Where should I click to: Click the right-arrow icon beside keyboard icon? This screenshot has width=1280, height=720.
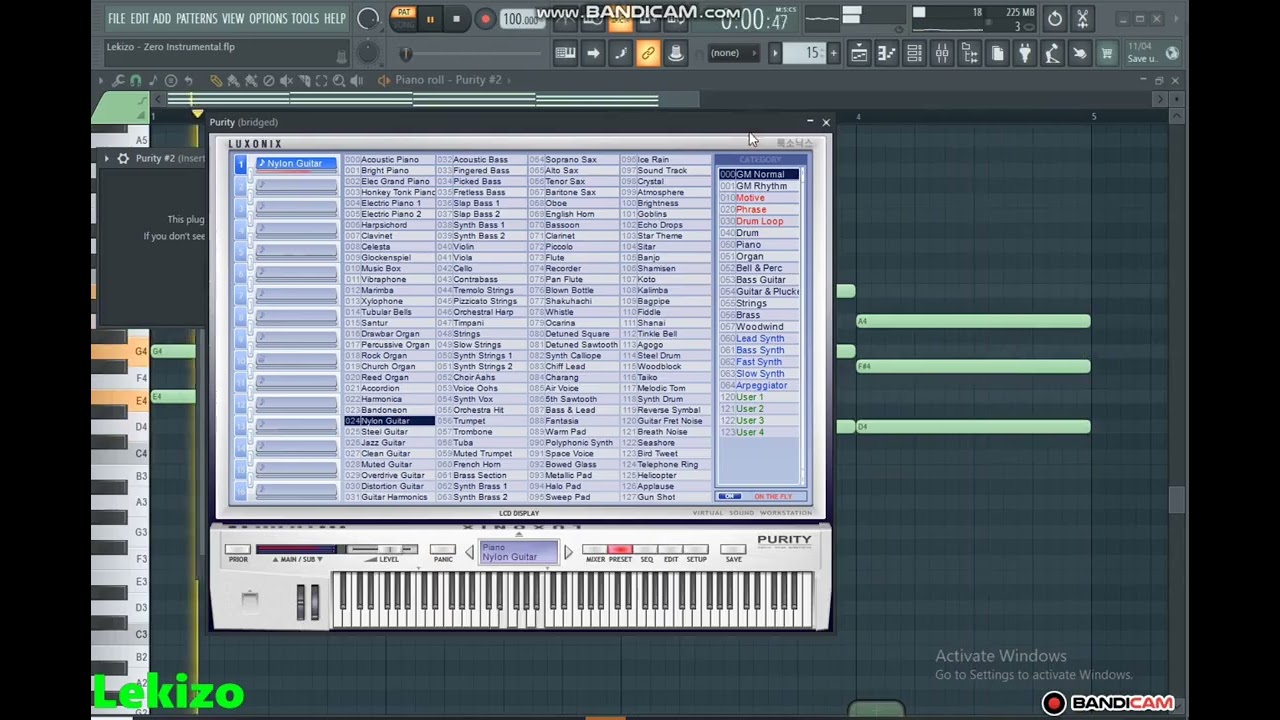coord(593,54)
